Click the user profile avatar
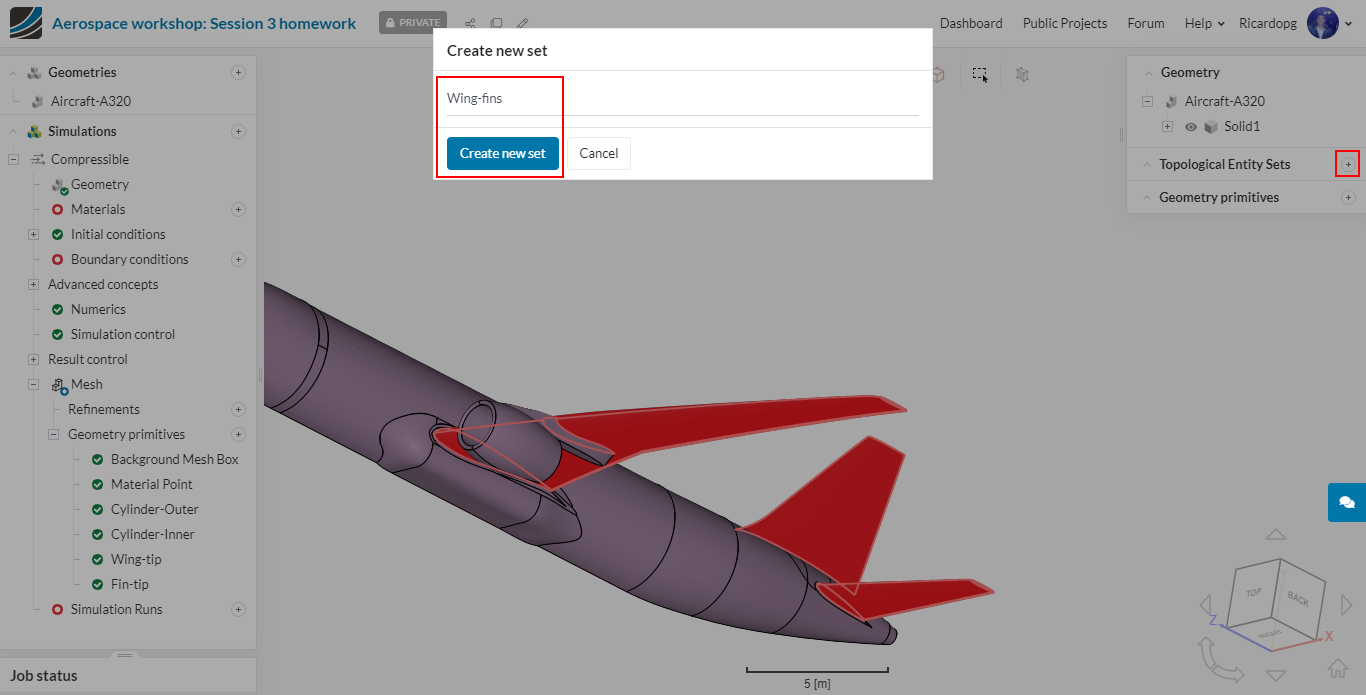The width and height of the screenshot is (1366, 695). (x=1323, y=23)
